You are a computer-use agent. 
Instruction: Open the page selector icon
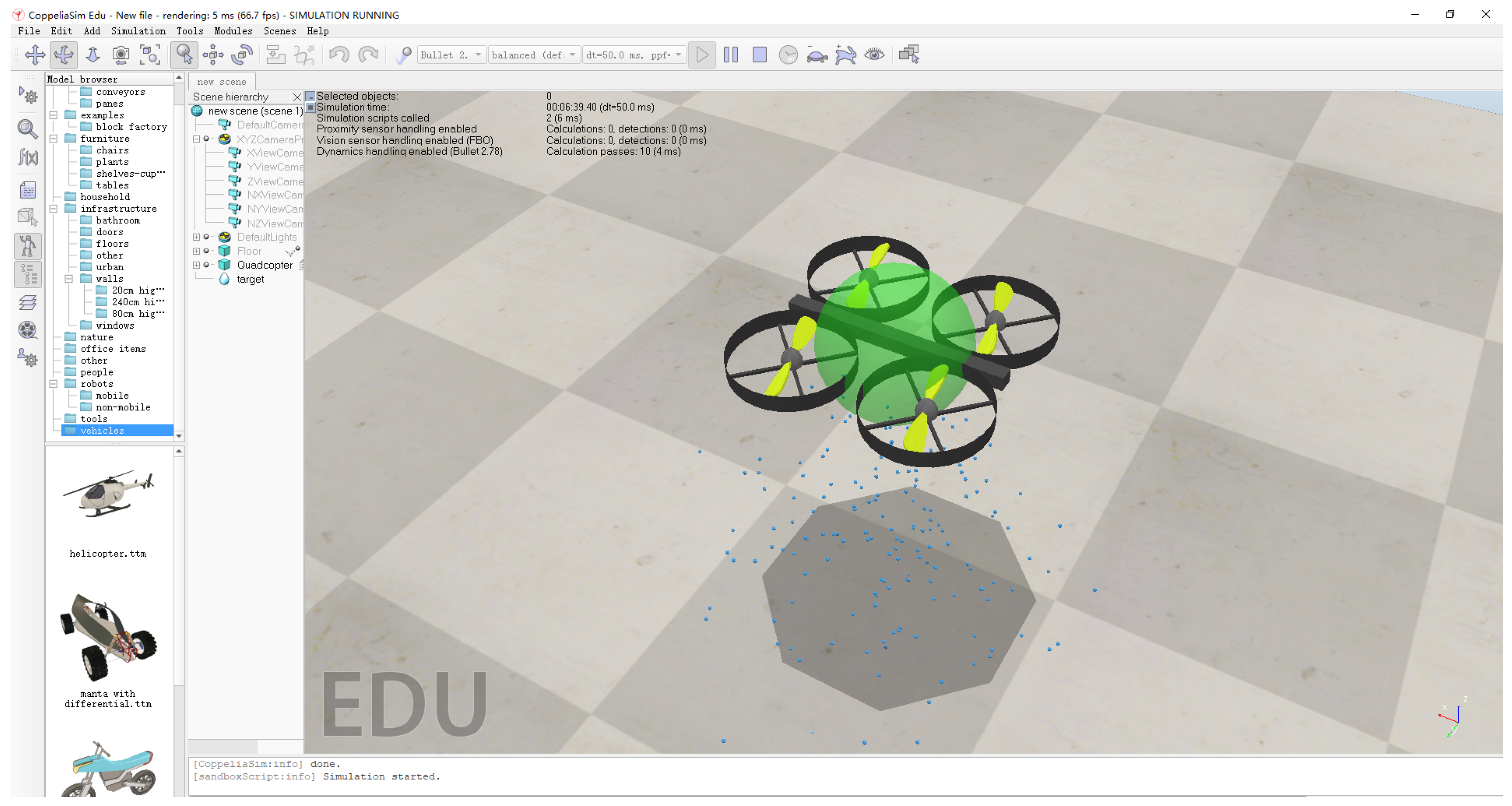tap(908, 55)
